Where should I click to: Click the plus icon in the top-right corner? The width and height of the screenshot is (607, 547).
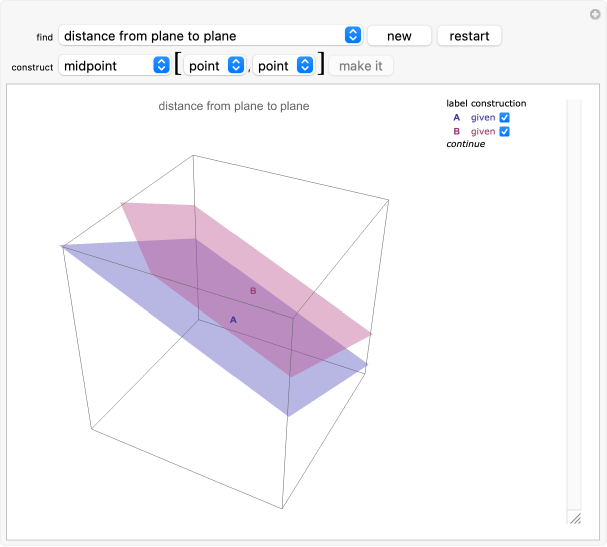click(596, 14)
